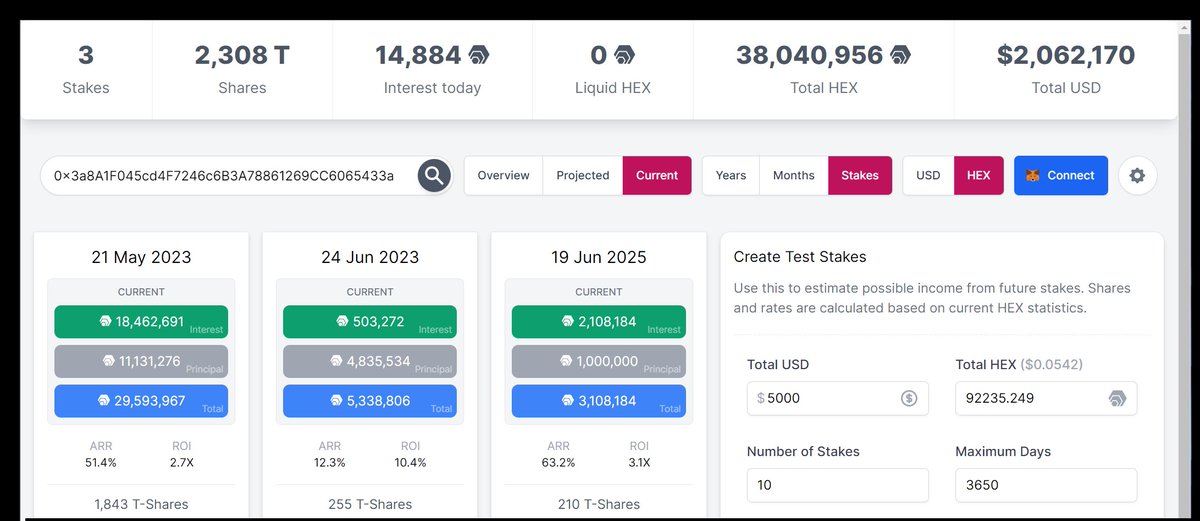Image resolution: width=1200 pixels, height=521 pixels.
Task: Click the HEX logo in Total HEX field
Action: coord(1117,398)
